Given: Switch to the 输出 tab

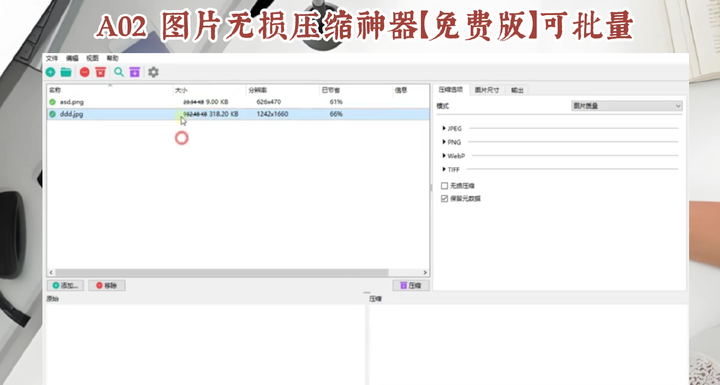Looking at the screenshot, I should click(x=517, y=90).
